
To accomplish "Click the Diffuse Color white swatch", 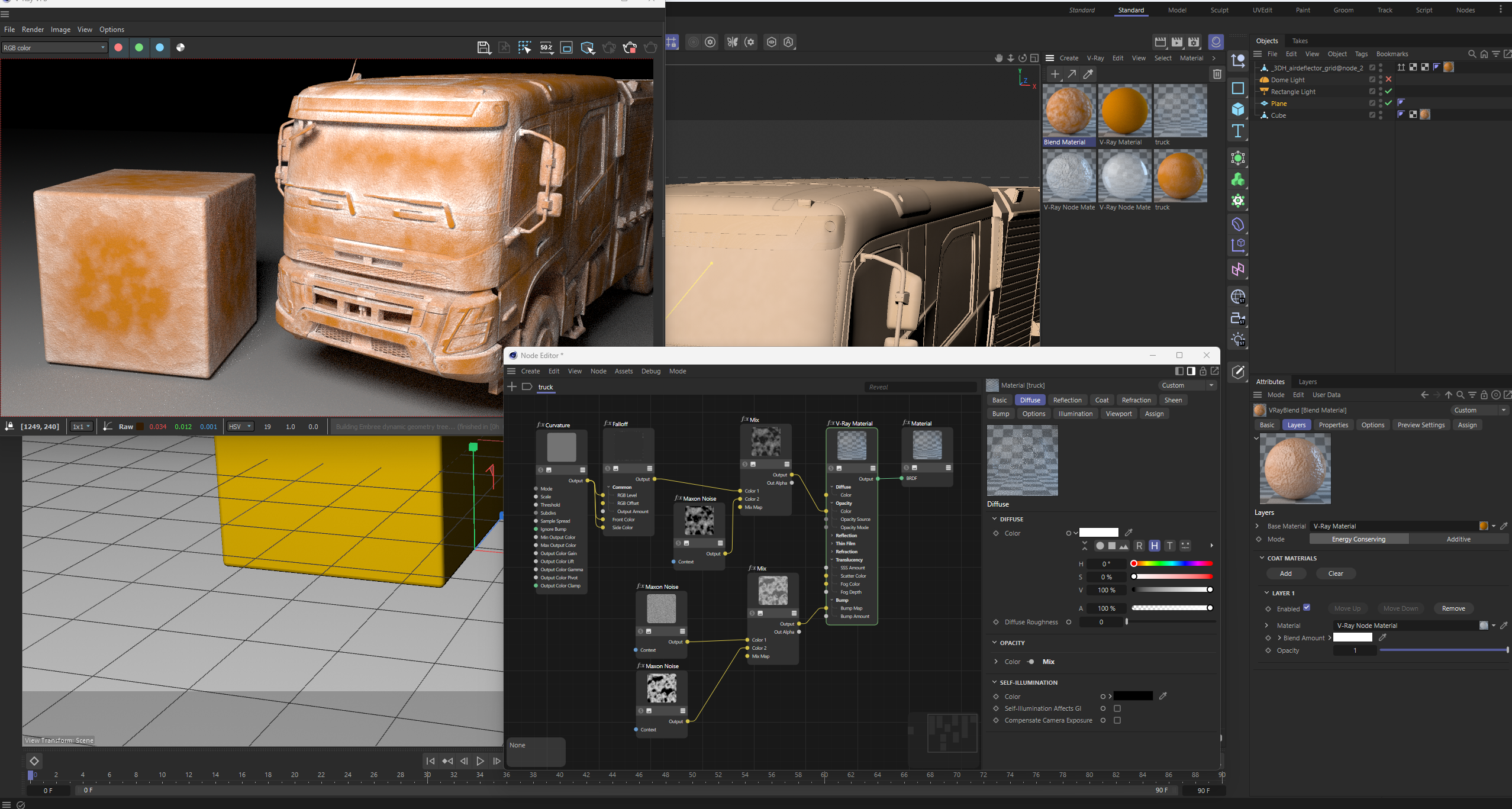I will [1098, 533].
